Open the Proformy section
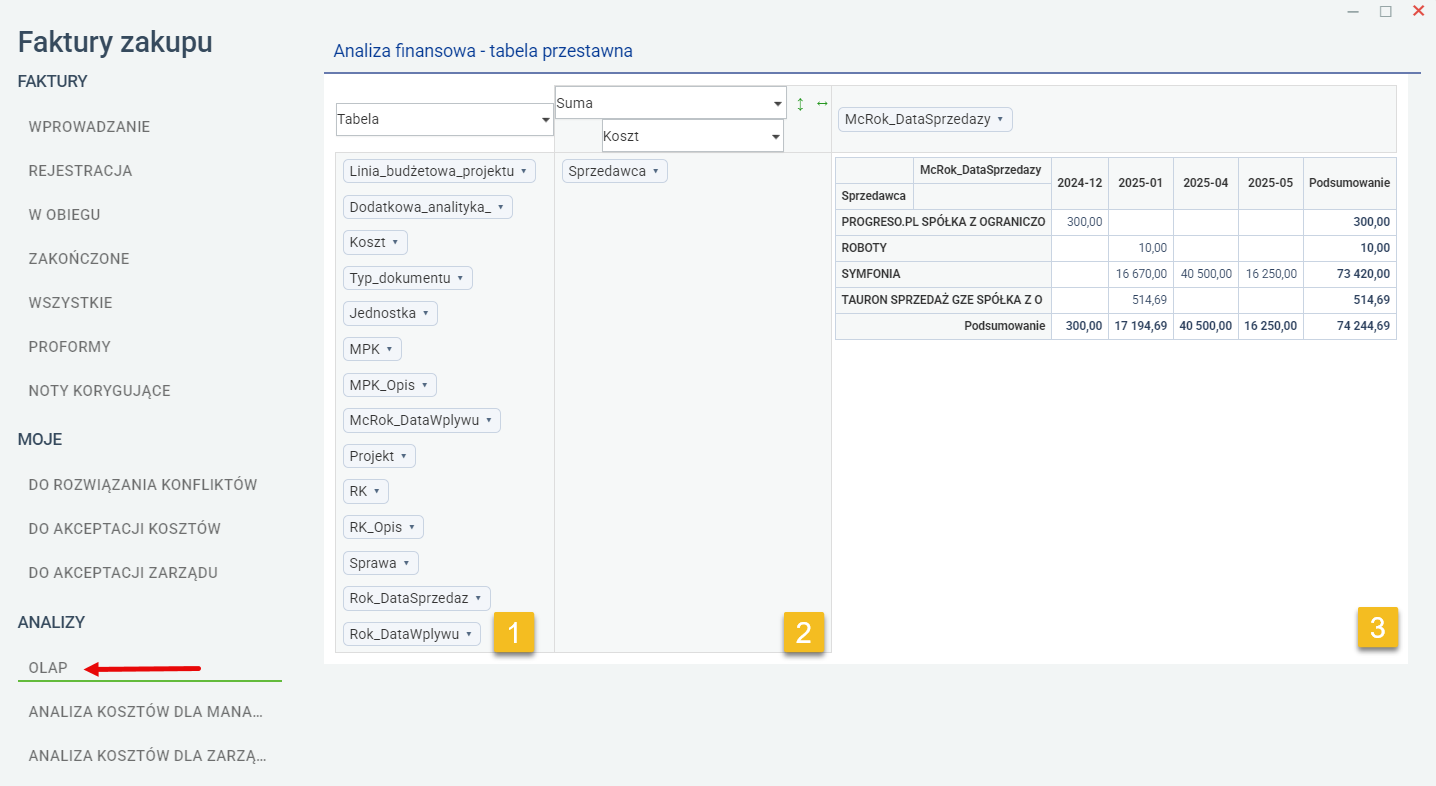The image size is (1436, 786). coord(70,347)
